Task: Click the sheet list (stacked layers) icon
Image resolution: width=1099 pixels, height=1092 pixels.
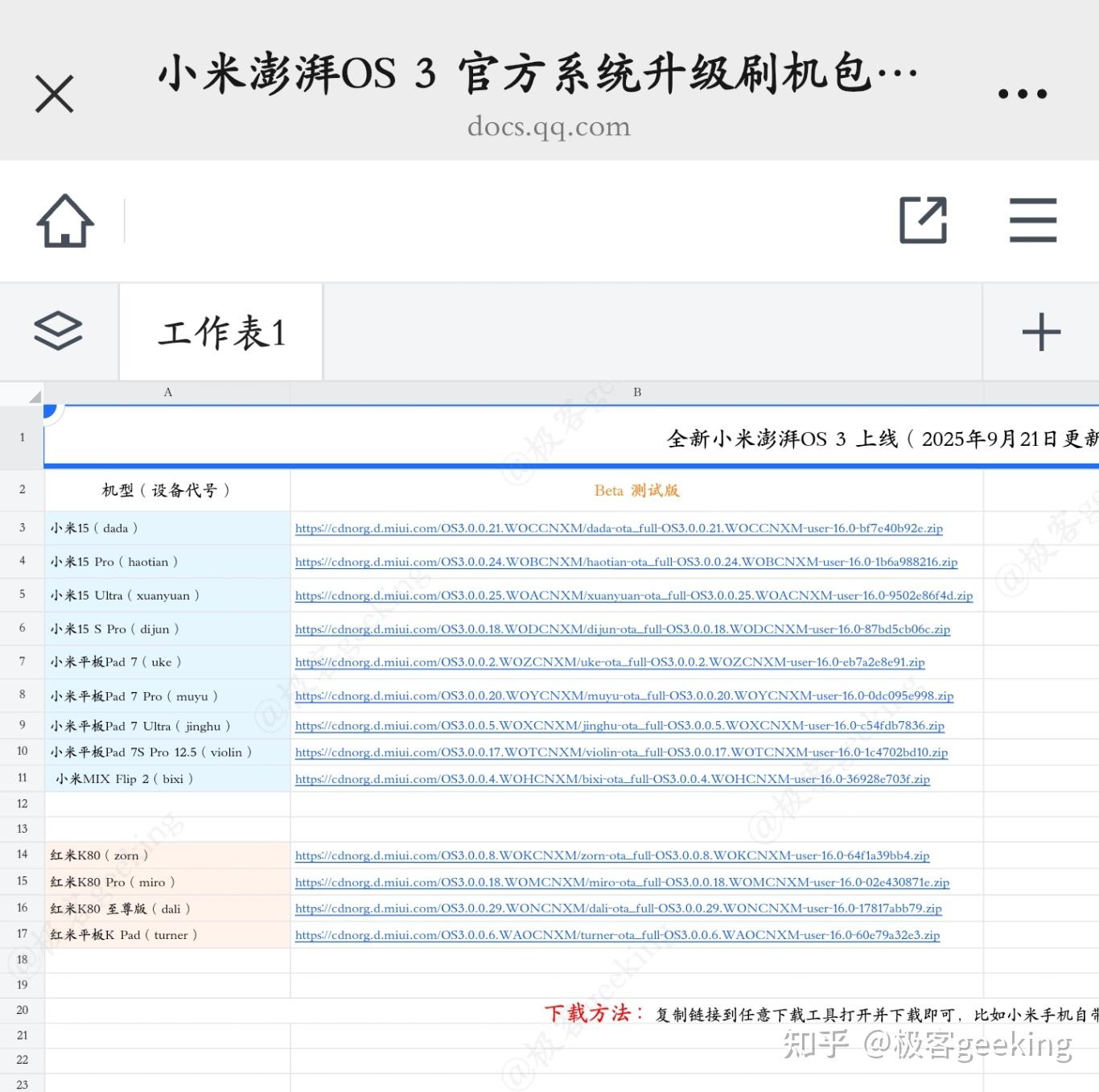Action: (60, 331)
